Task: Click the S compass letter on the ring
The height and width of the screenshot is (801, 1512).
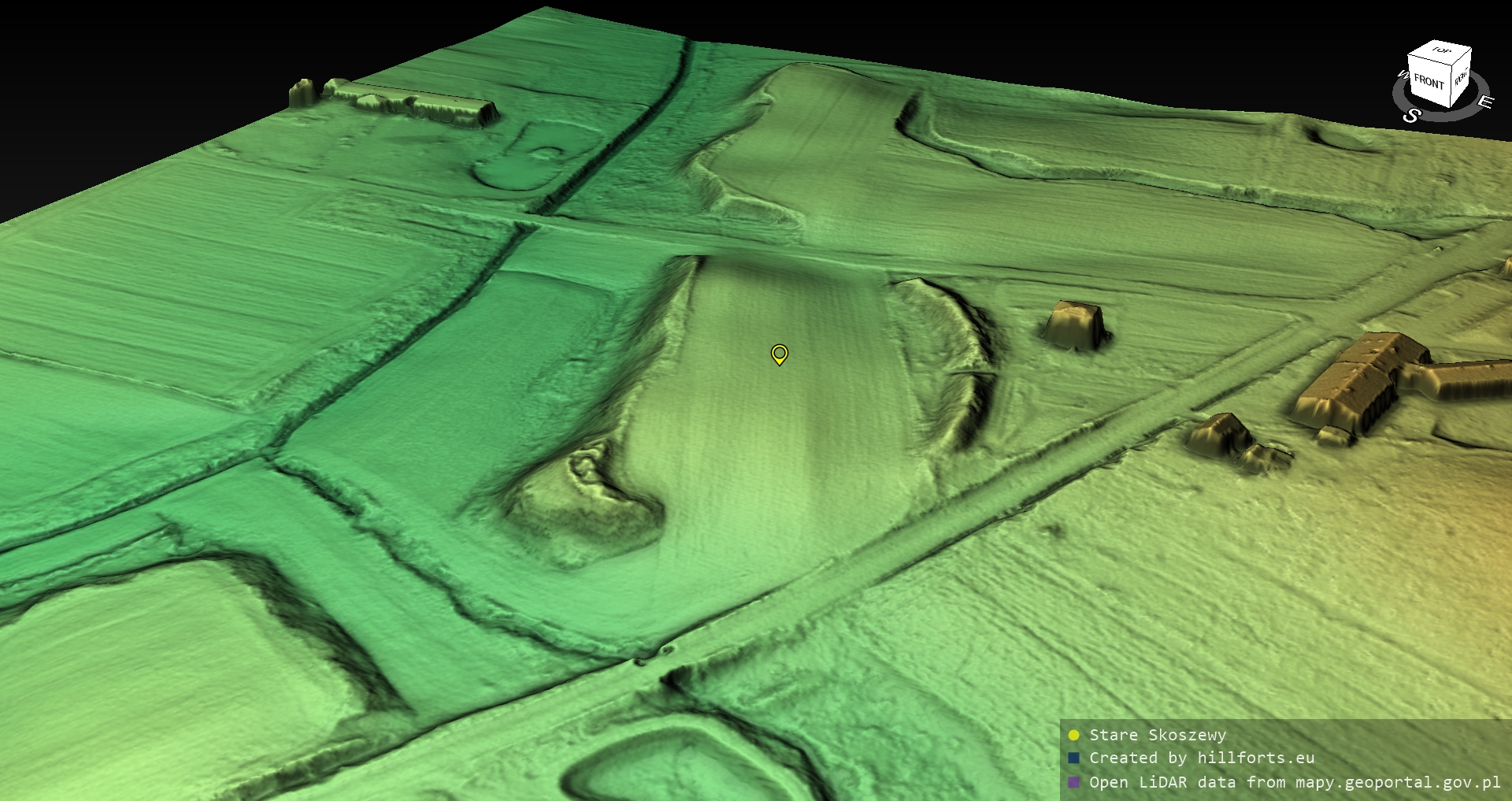Action: click(1411, 116)
